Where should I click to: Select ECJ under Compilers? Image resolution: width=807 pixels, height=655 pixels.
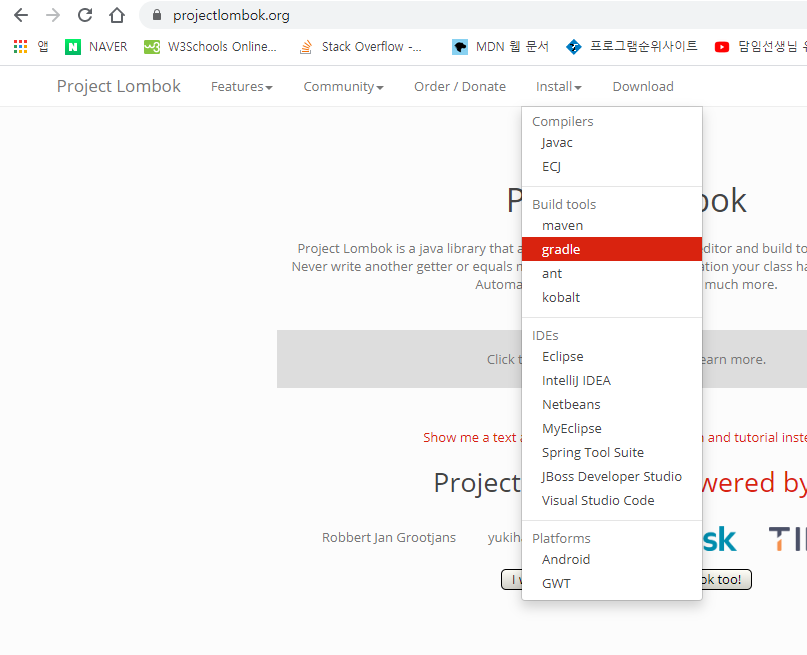(x=612, y=167)
